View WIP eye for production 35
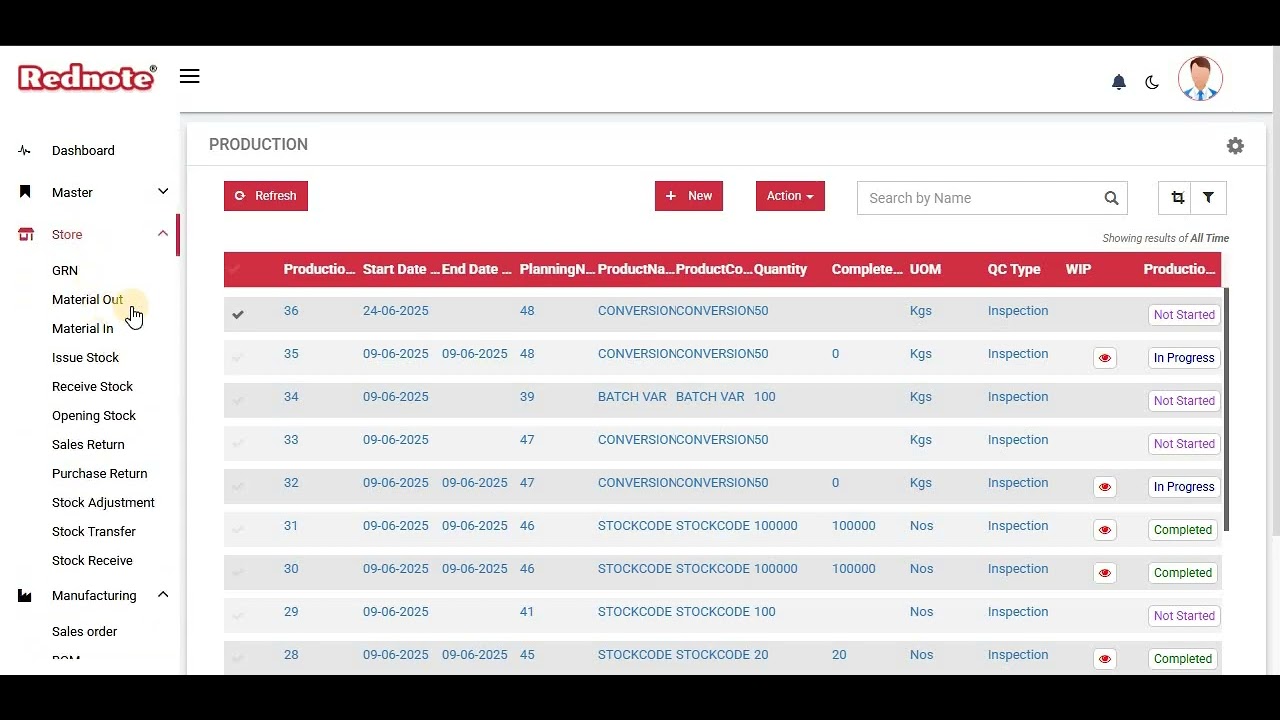 pyautogui.click(x=1104, y=358)
